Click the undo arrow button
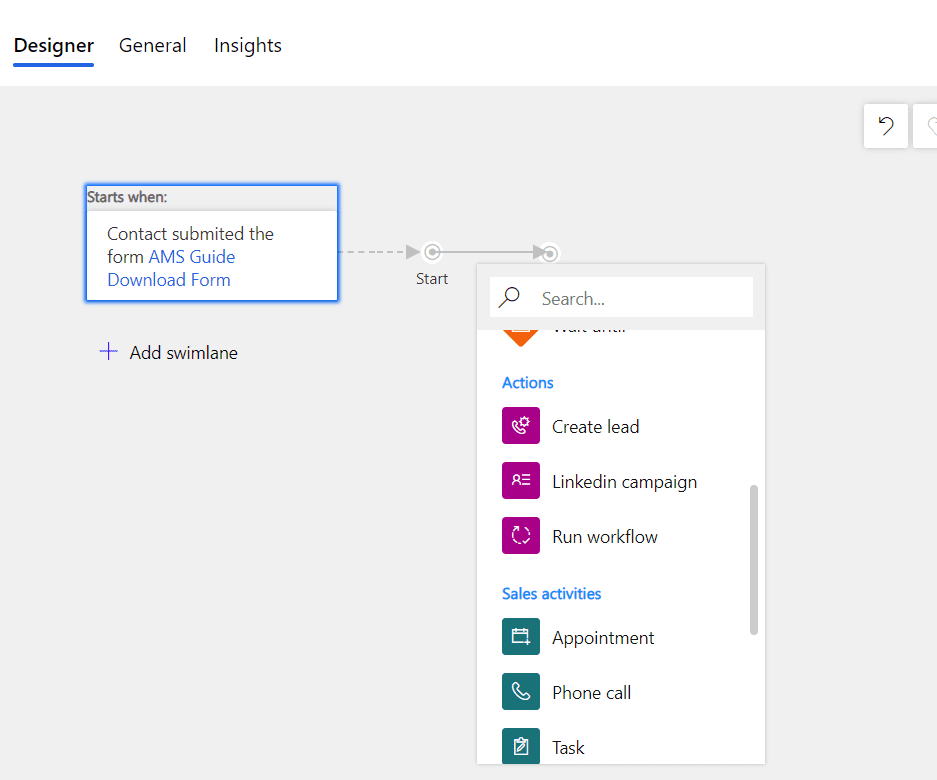Screen dimensions: 937x780 point(886,126)
